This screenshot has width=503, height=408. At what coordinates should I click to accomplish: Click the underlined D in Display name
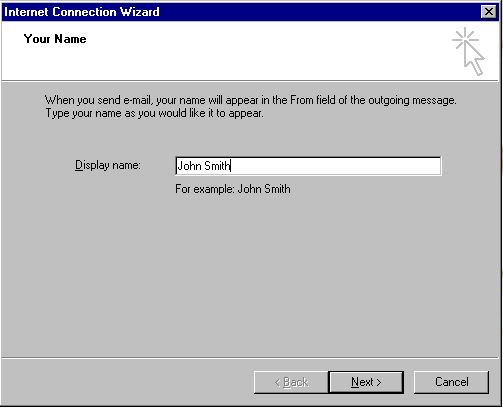tap(79, 165)
